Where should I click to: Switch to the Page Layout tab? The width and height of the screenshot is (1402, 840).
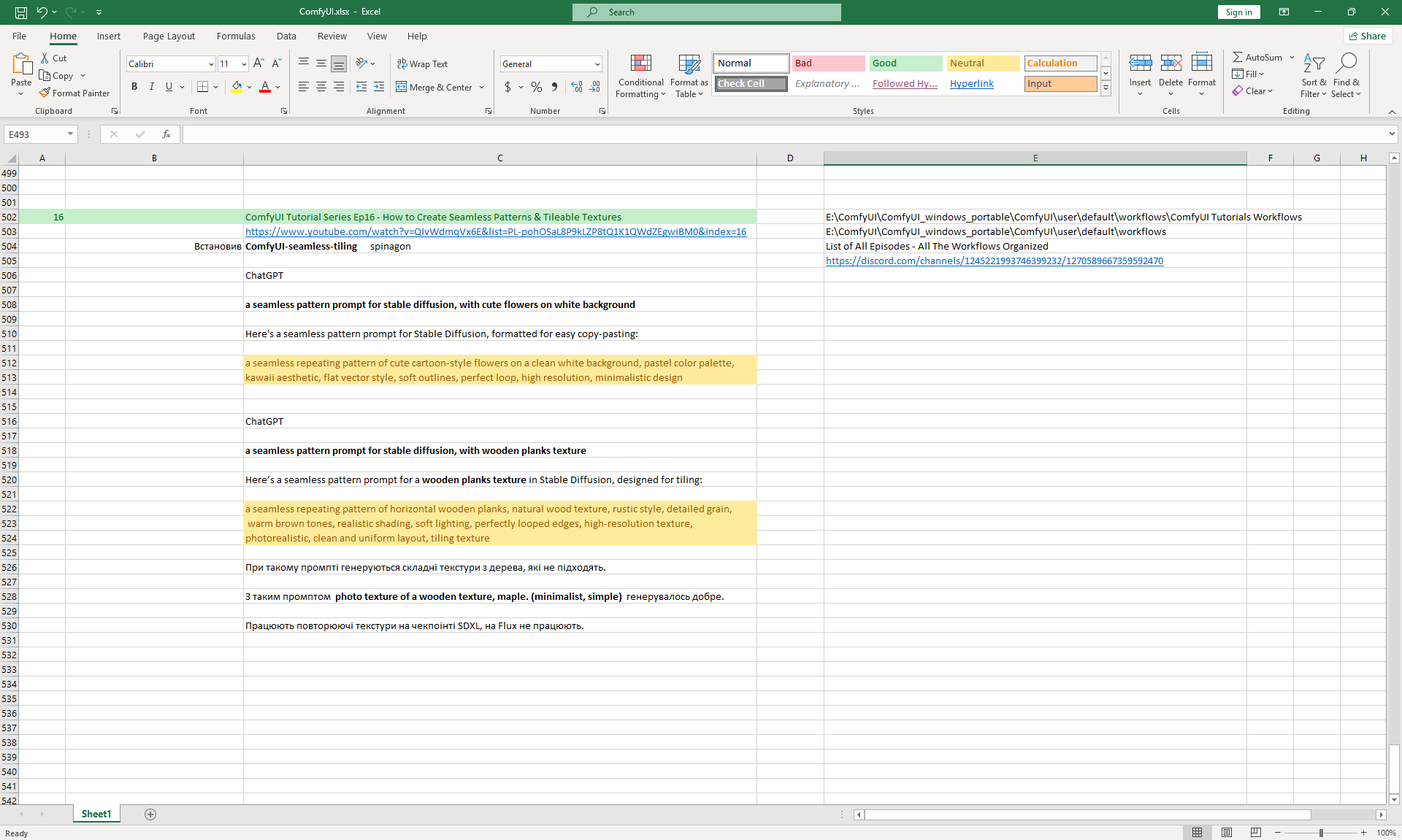[169, 36]
